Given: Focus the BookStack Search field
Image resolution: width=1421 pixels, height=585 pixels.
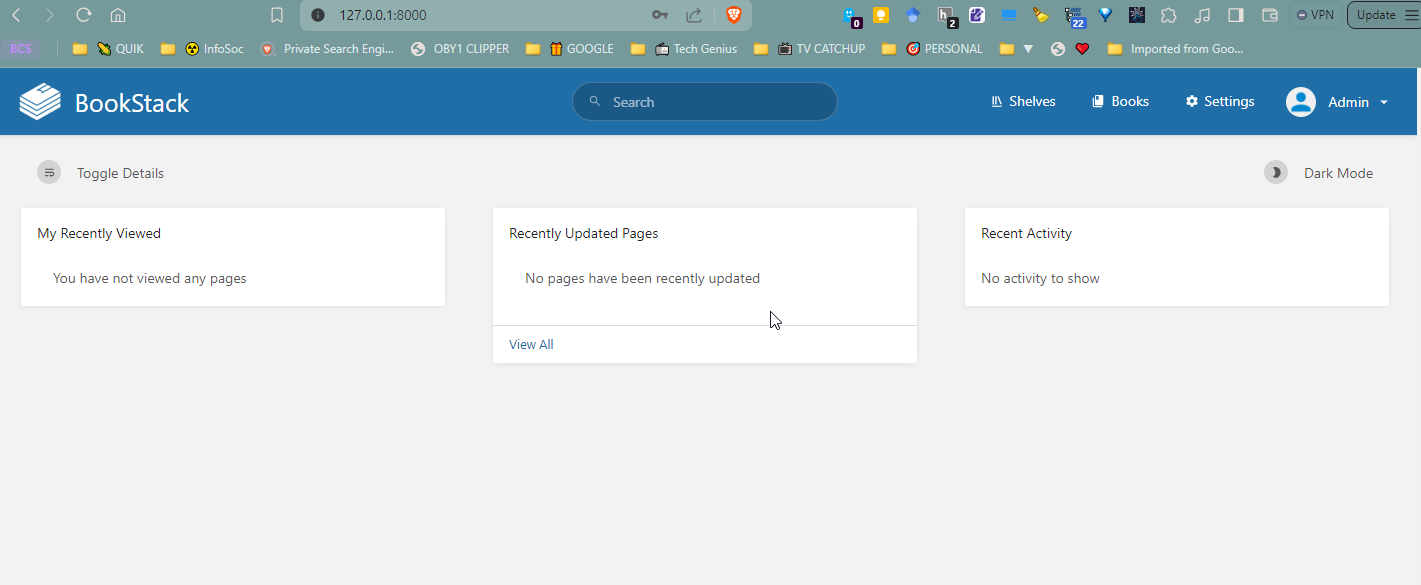Looking at the screenshot, I should (705, 102).
